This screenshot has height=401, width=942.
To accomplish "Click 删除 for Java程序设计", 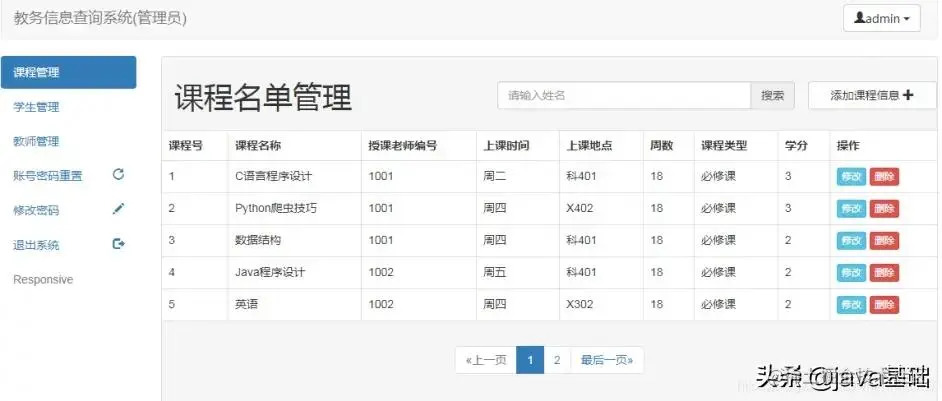I will pyautogui.click(x=884, y=273).
